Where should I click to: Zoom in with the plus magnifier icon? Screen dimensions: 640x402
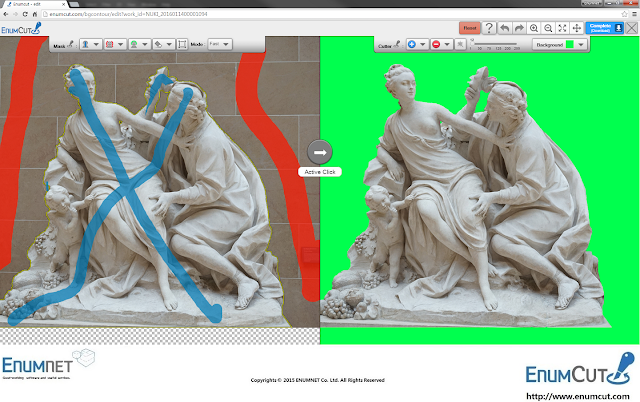pyautogui.click(x=533, y=28)
